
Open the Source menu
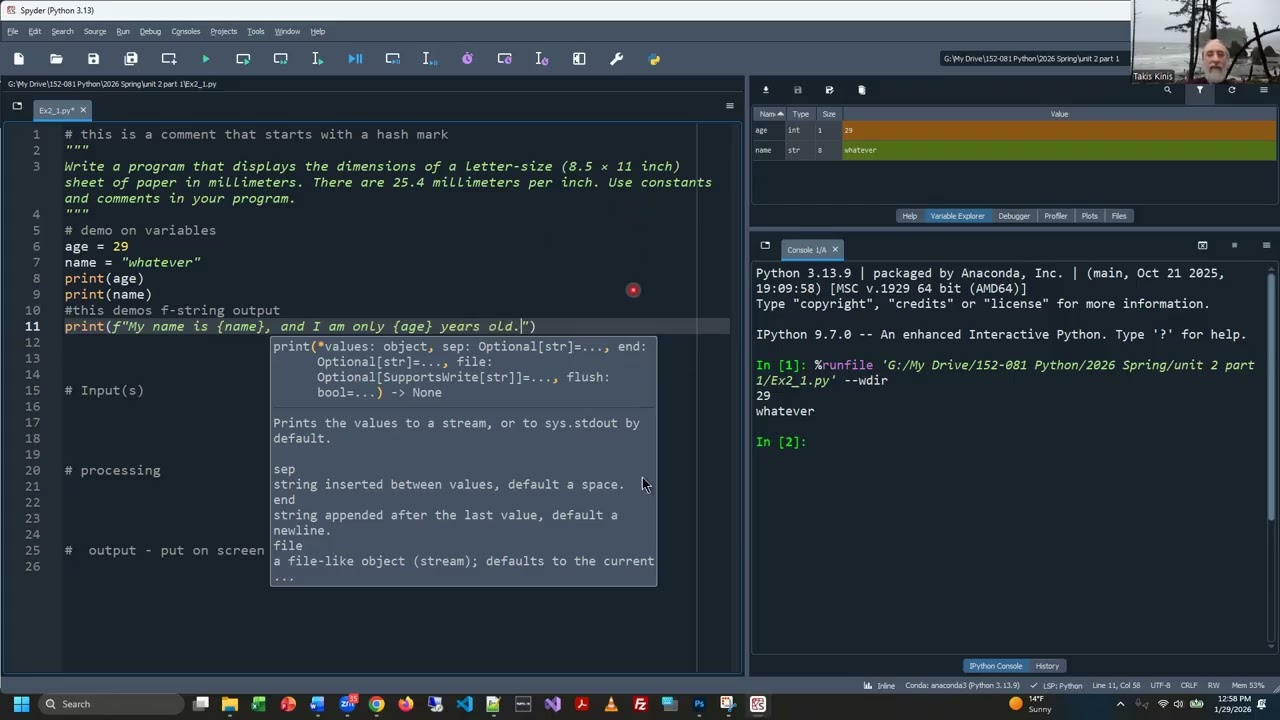[95, 31]
